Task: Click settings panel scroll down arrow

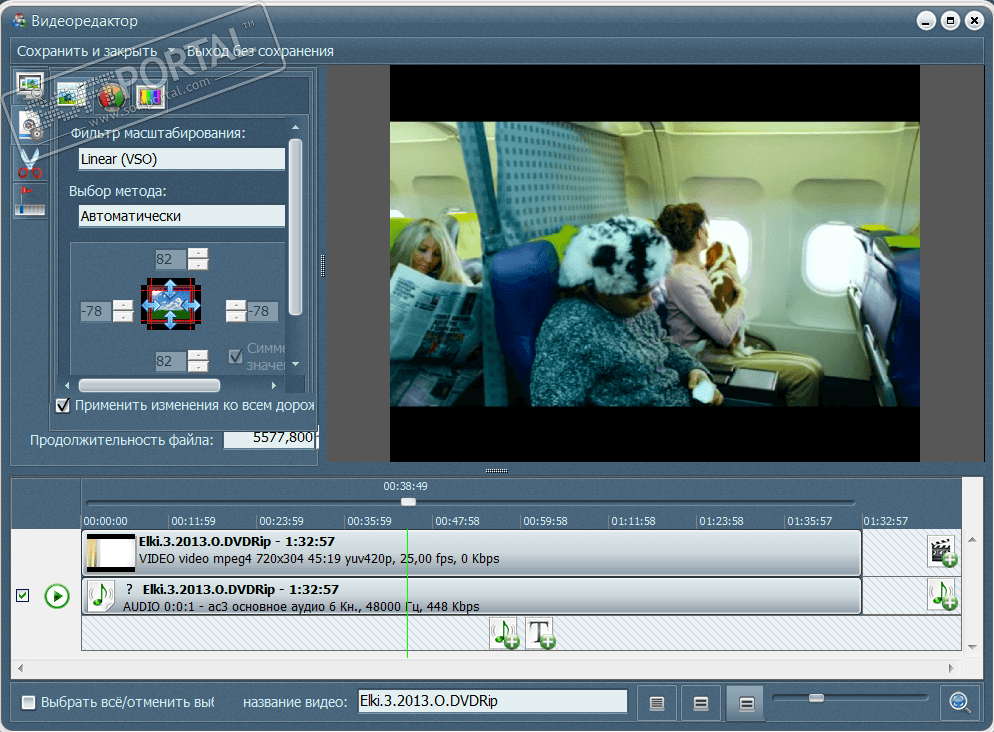Action: point(295,364)
